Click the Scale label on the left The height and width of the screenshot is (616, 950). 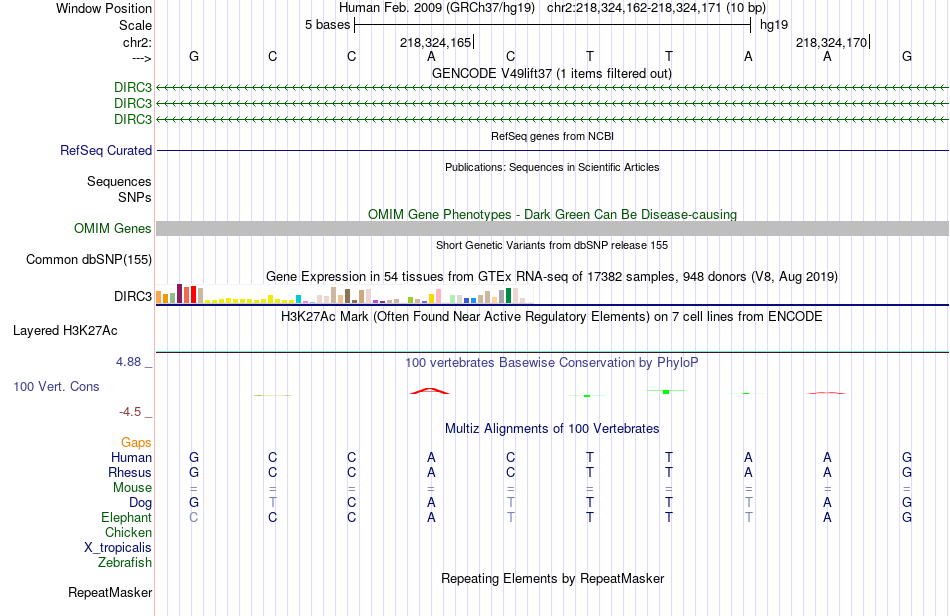coord(135,25)
